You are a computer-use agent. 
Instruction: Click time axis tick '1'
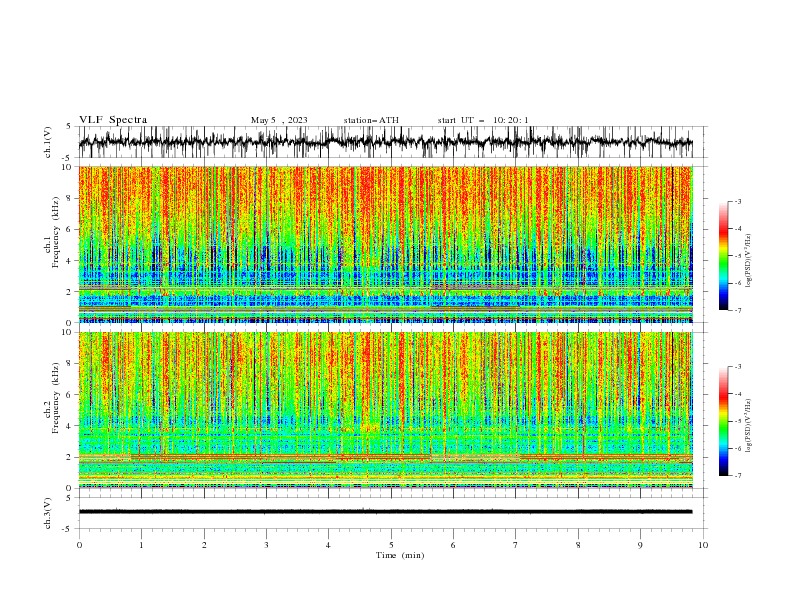(141, 545)
